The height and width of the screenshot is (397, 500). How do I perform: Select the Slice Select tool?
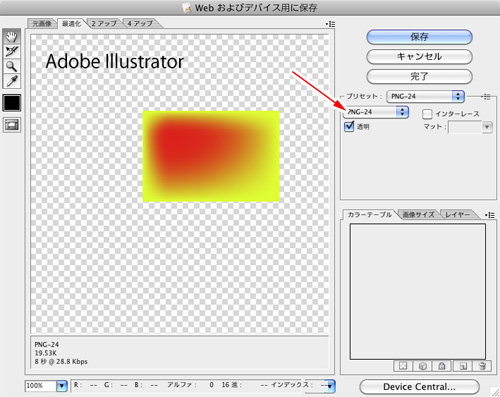pyautogui.click(x=12, y=51)
